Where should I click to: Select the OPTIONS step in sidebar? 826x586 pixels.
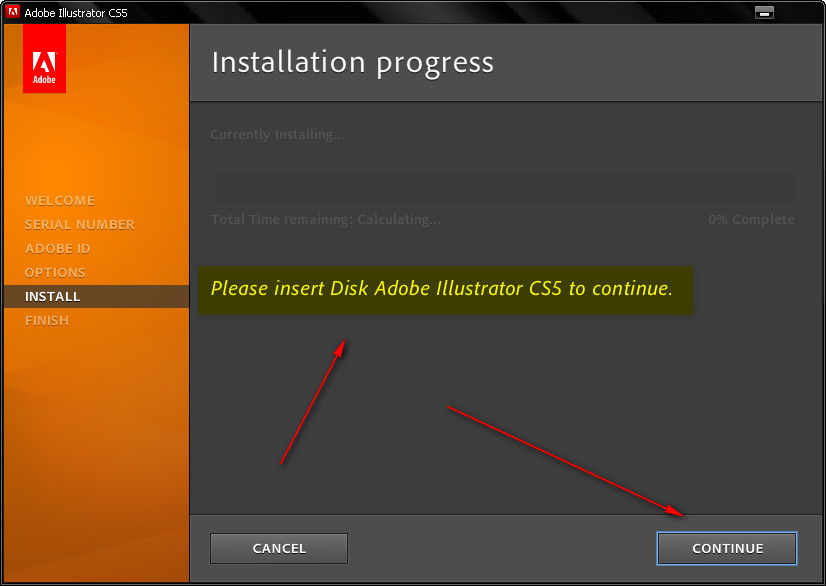tap(55, 272)
